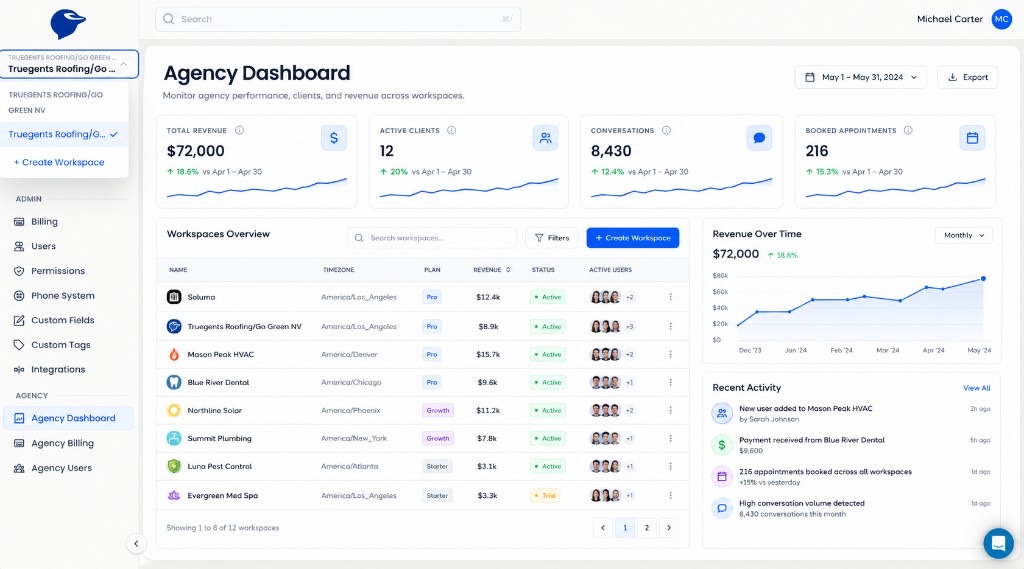This screenshot has width=1024, height=569.
Task: Open the Filters button
Action: (x=552, y=238)
